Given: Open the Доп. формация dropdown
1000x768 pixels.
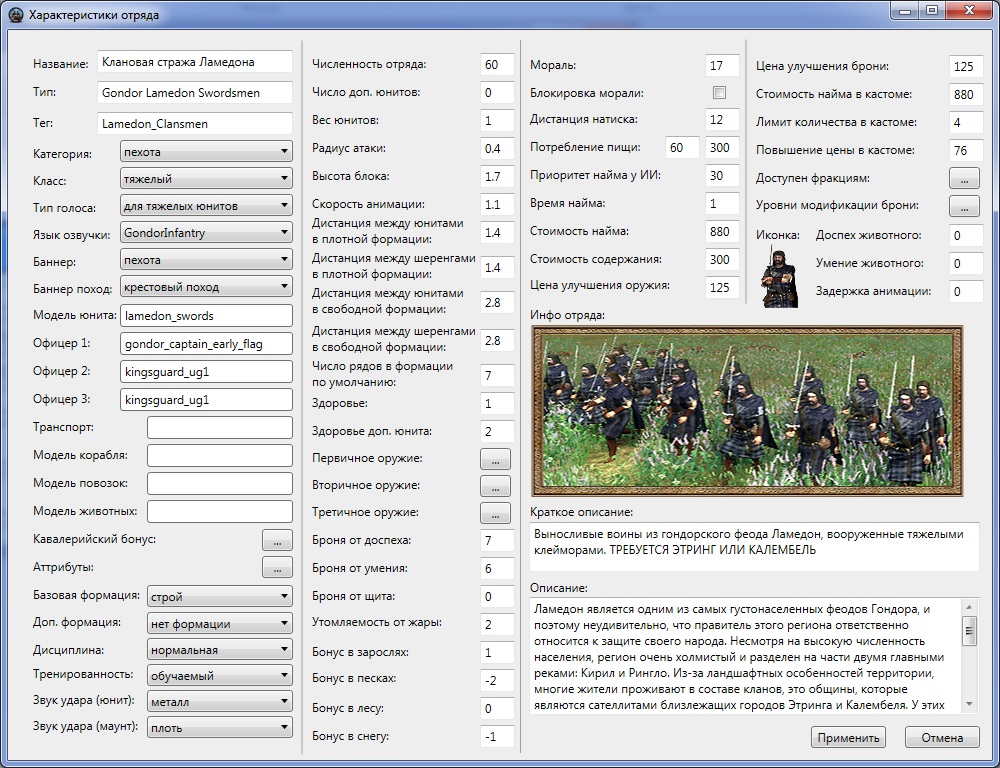Looking at the screenshot, I should pyautogui.click(x=219, y=623).
